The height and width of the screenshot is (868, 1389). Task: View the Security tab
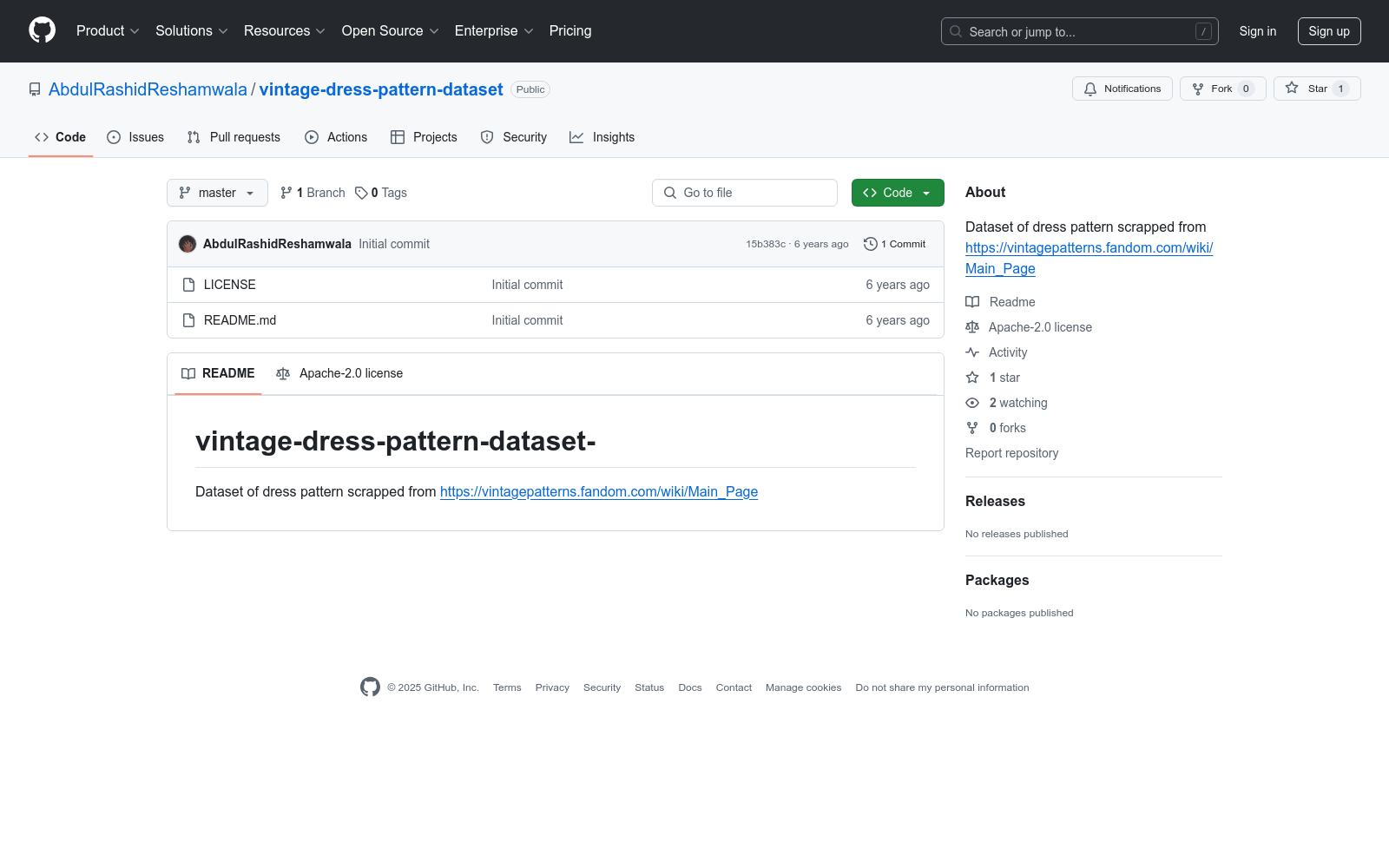tap(514, 137)
